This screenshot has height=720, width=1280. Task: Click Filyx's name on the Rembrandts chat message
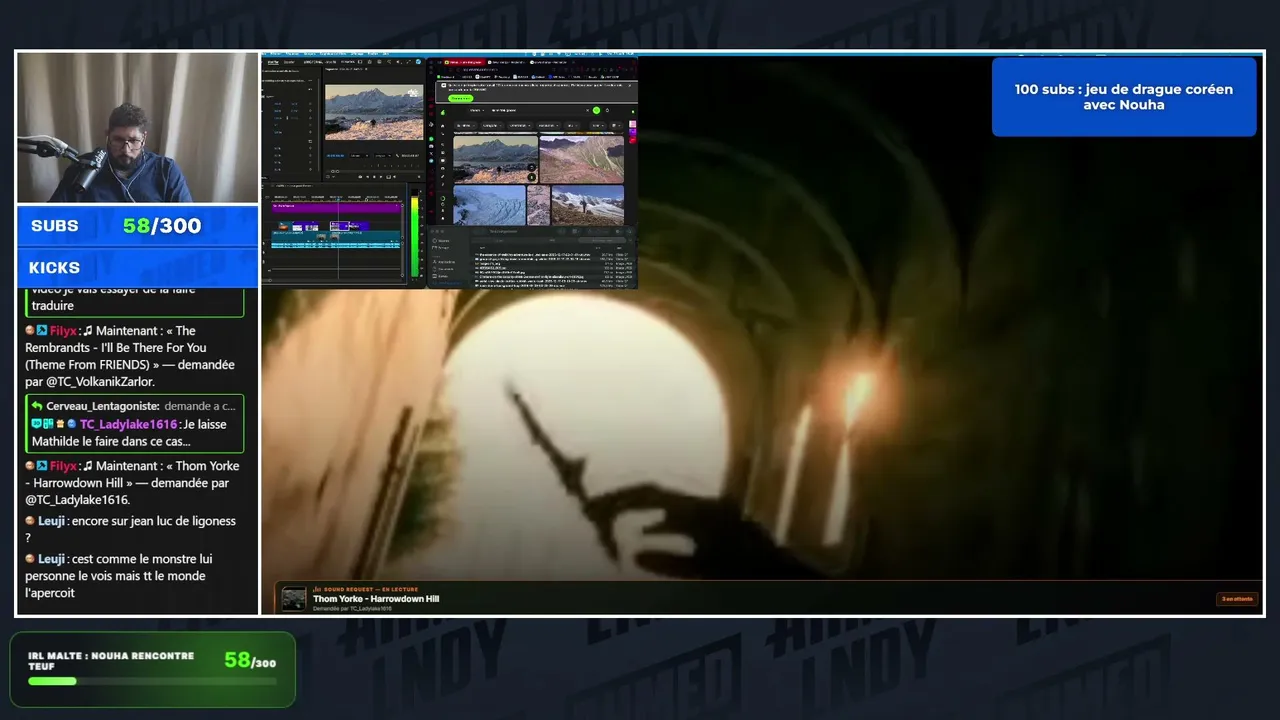(x=63, y=331)
